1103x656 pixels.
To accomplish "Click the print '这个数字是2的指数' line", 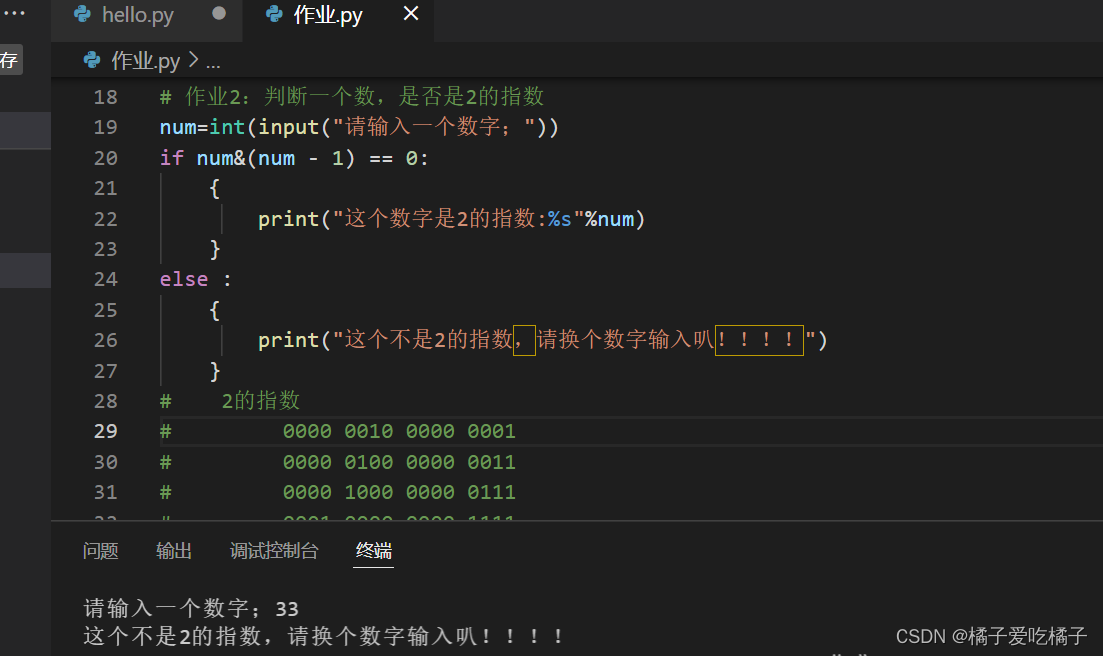I will [x=451, y=219].
